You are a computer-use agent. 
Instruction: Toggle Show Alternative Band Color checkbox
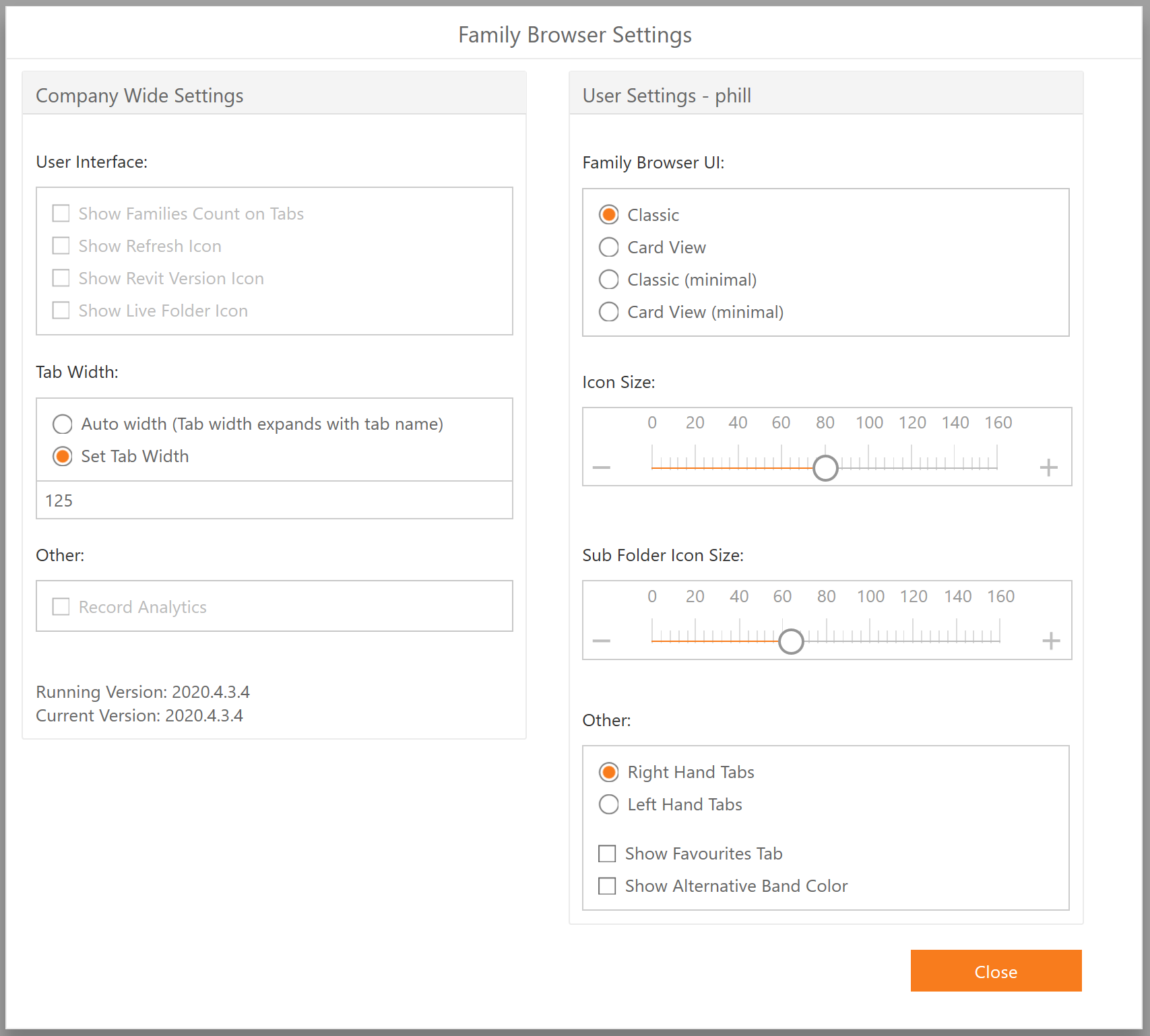607,886
